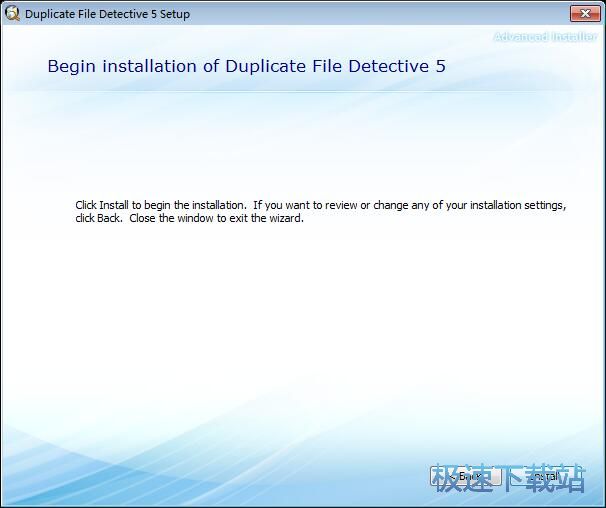Close the Duplicate File Detective setup window
The image size is (606, 508).
[585, 14]
